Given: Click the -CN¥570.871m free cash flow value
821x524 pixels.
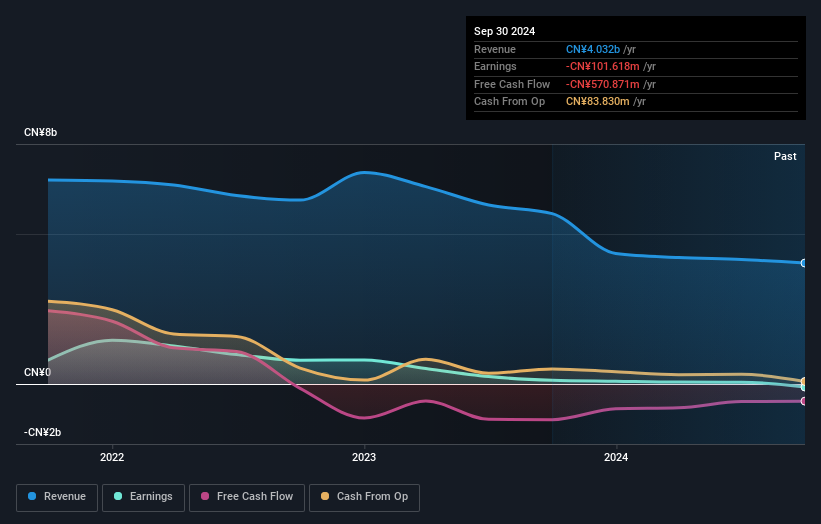Looking at the screenshot, I should click(602, 84).
